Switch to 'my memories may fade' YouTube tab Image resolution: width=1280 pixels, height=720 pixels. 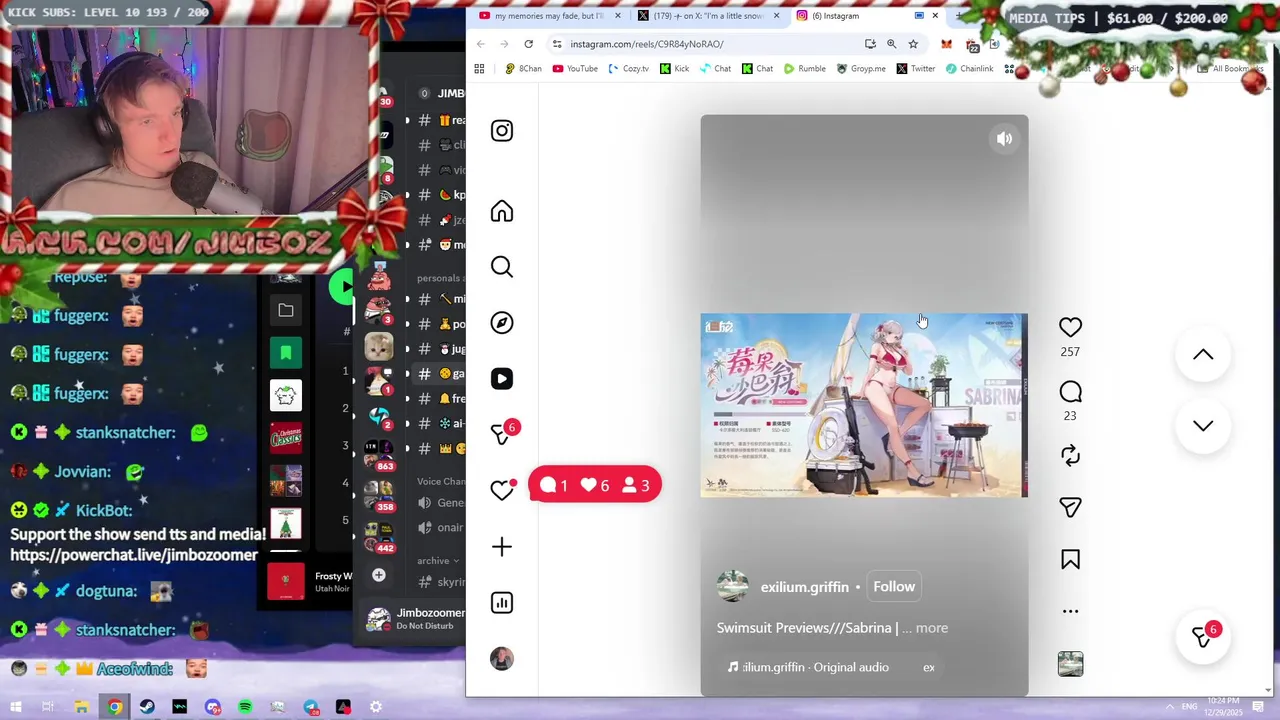pos(549,16)
